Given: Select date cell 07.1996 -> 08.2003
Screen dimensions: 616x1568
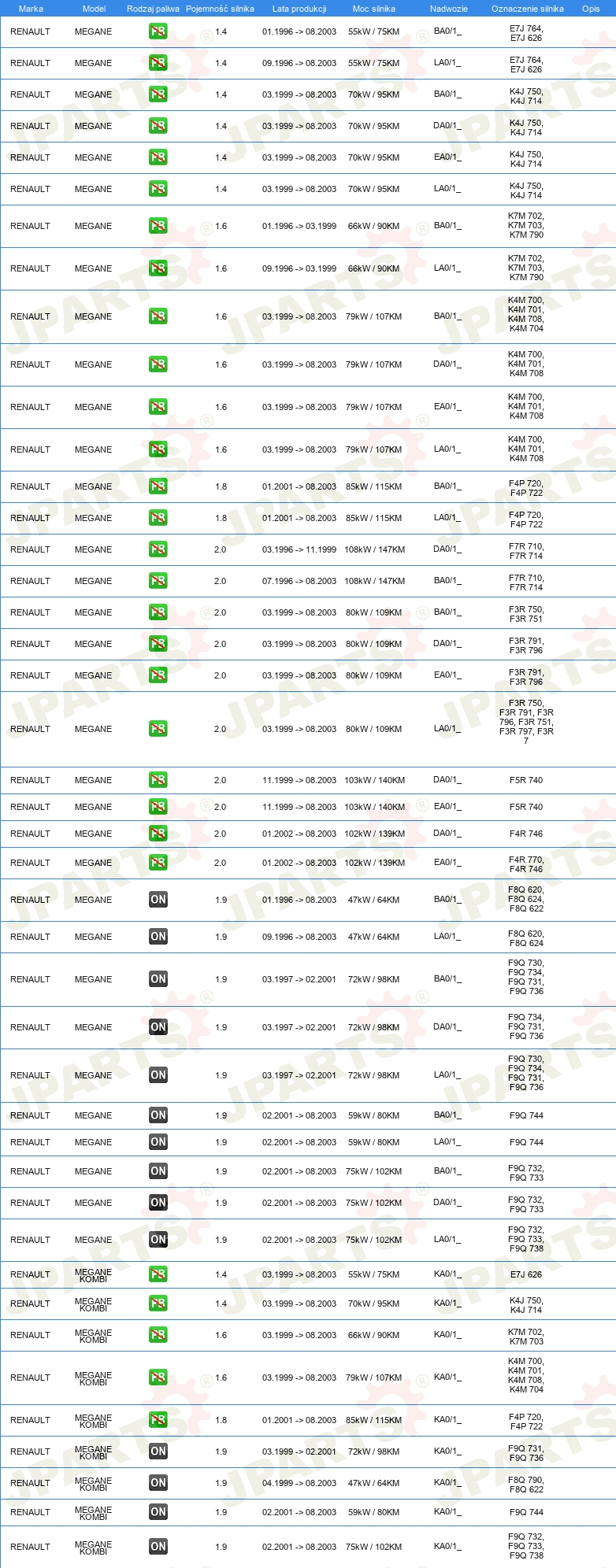Looking at the screenshot, I should [x=299, y=581].
